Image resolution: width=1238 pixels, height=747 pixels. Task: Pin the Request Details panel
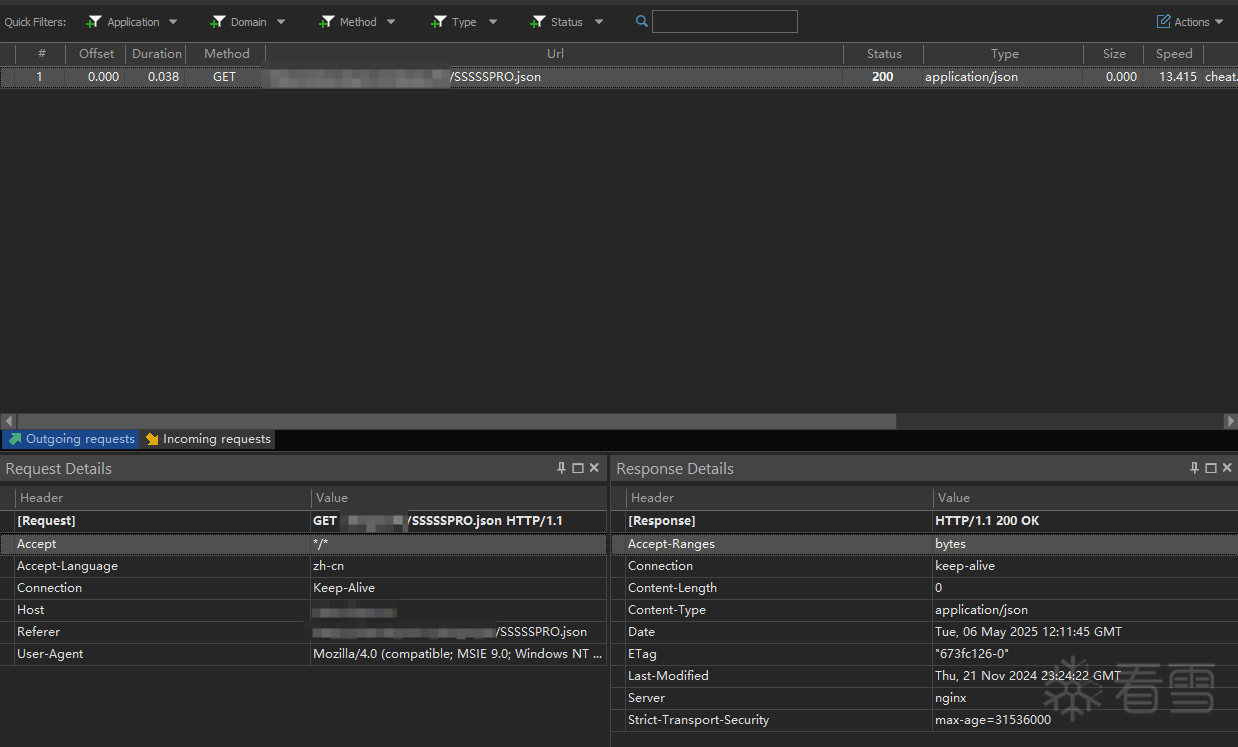click(561, 468)
